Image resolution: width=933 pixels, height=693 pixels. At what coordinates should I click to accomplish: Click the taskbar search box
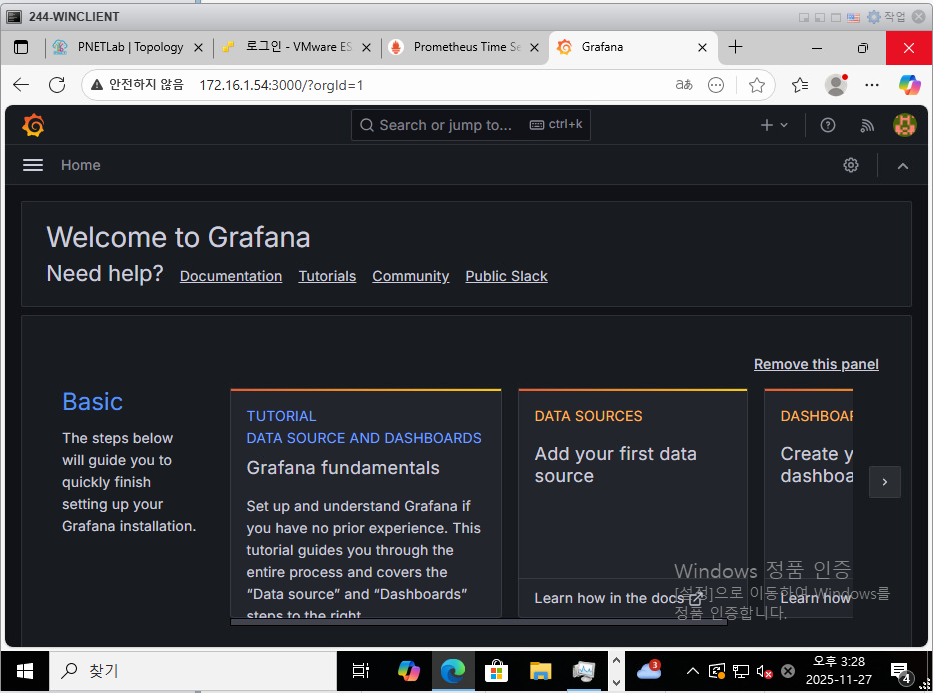point(193,671)
